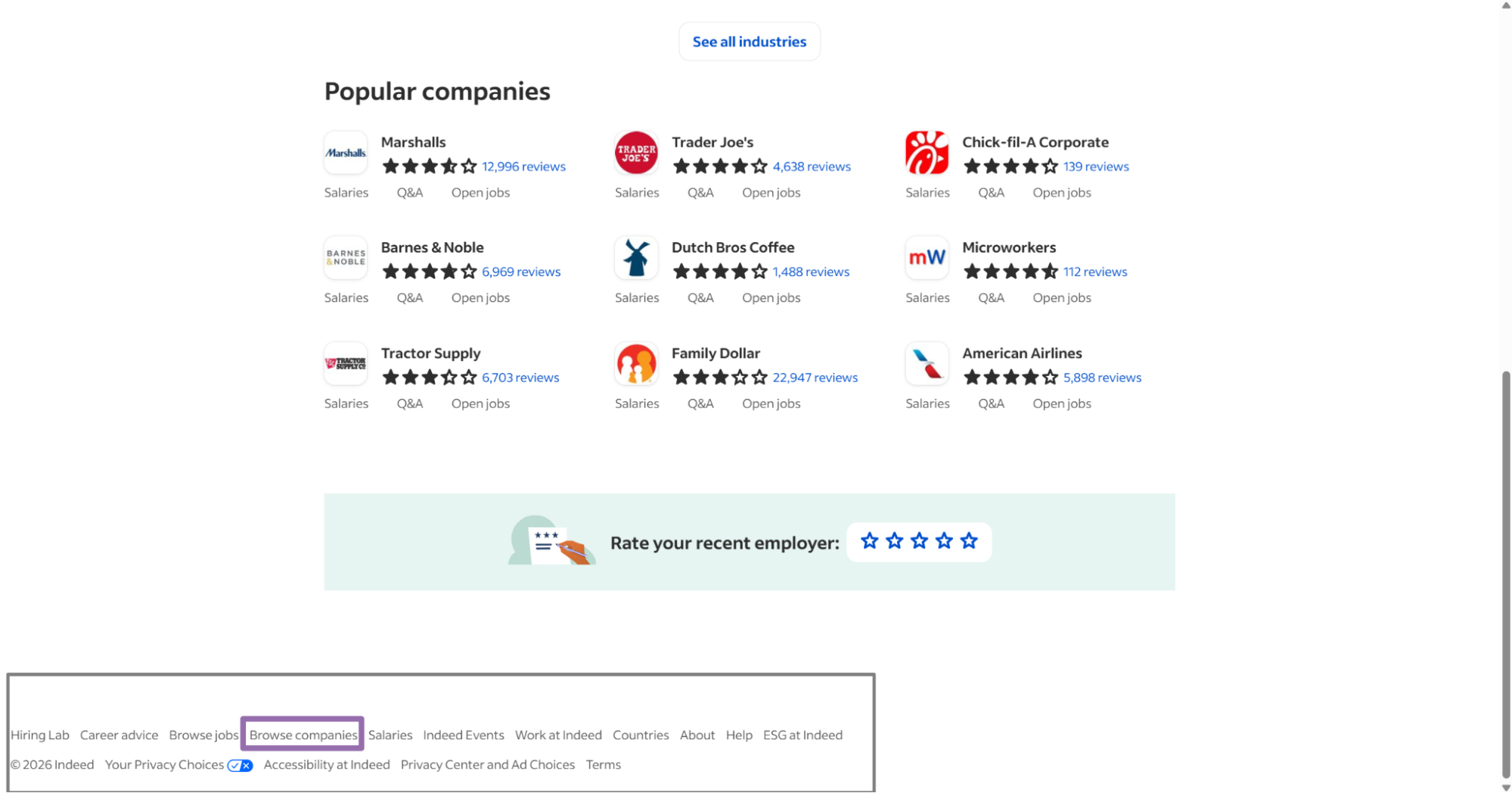The image size is (1512, 793).
Task: Open the Trader Joe's company name link
Action: [713, 142]
